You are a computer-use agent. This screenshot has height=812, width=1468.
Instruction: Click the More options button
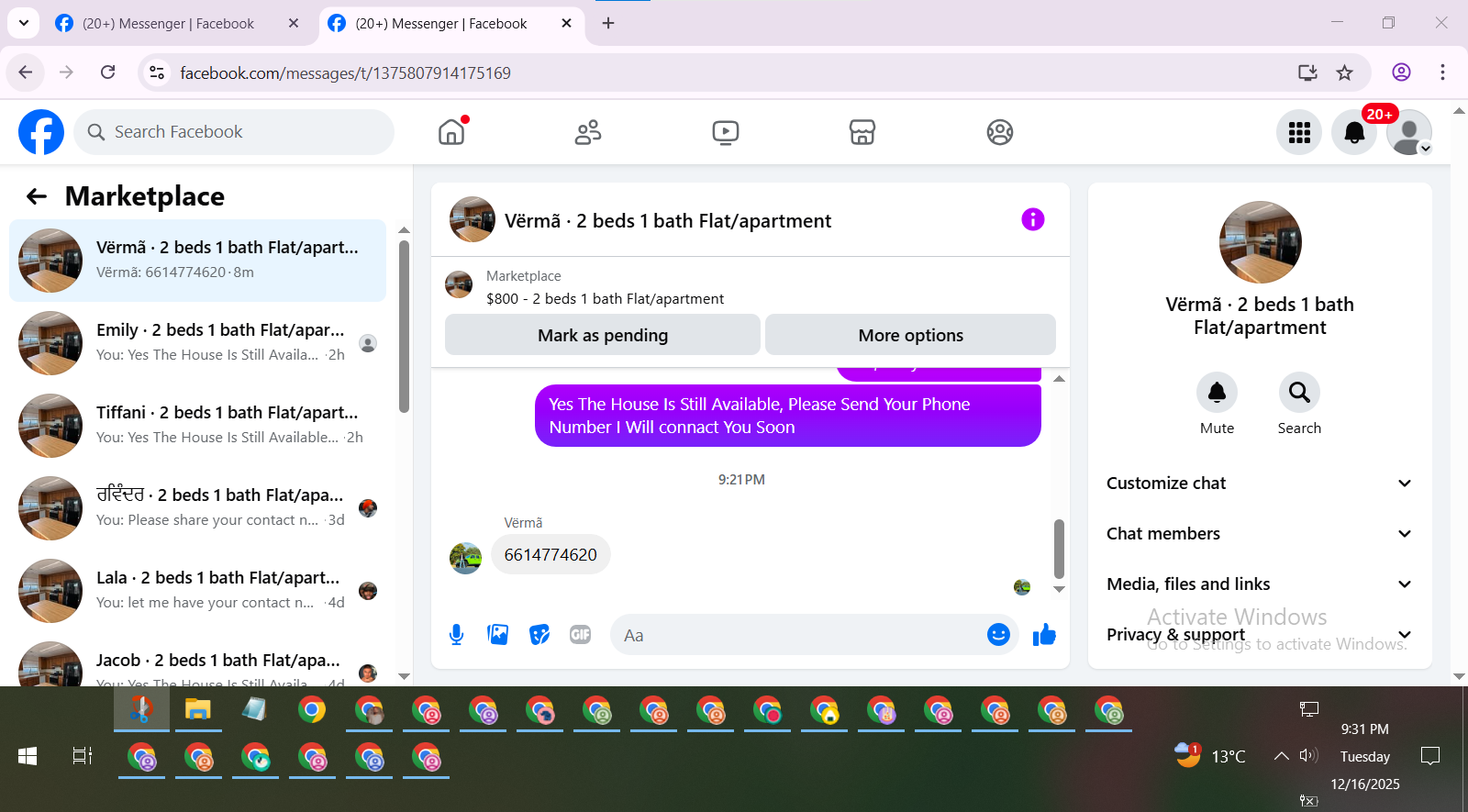point(911,335)
